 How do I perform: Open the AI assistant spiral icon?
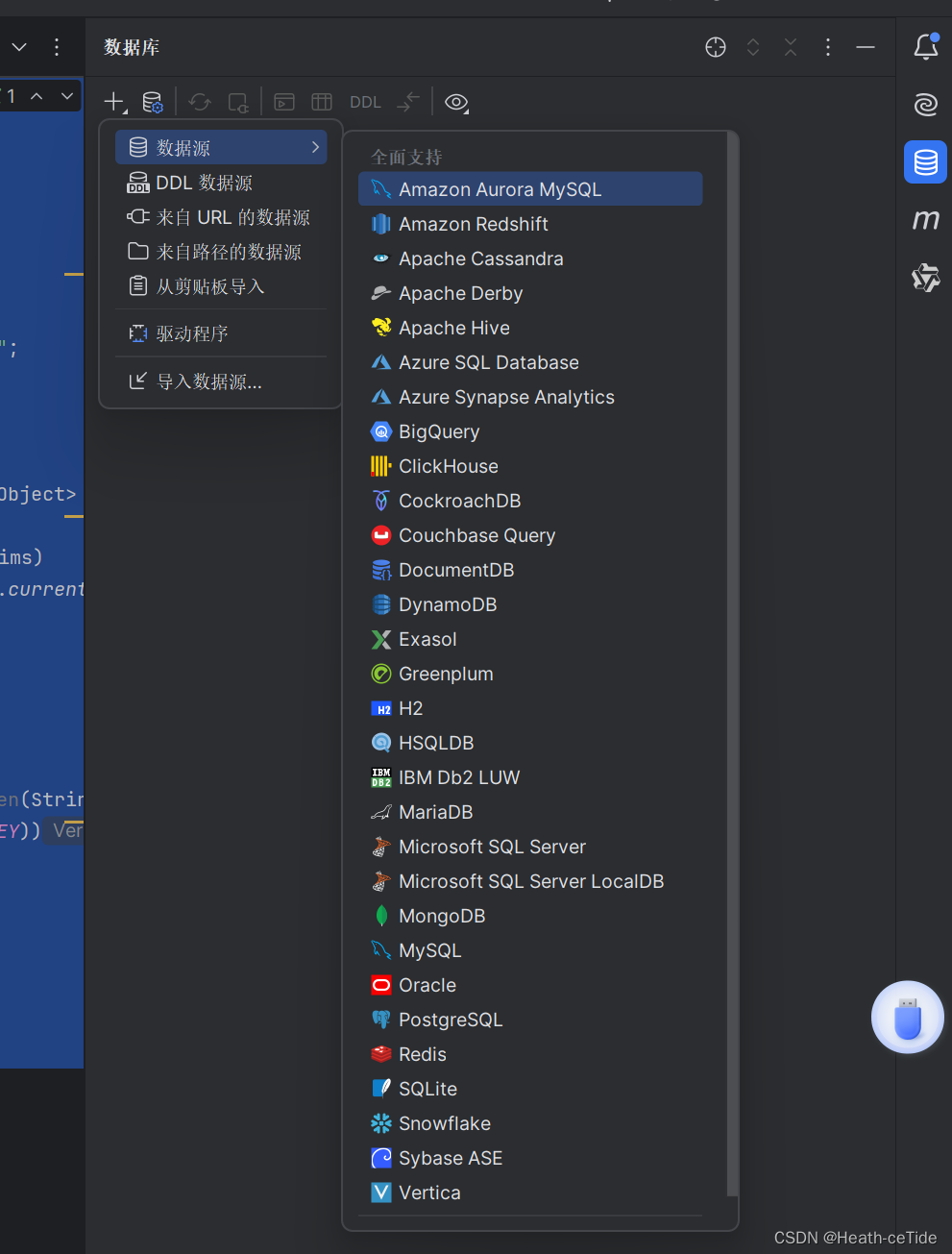pyautogui.click(x=926, y=104)
